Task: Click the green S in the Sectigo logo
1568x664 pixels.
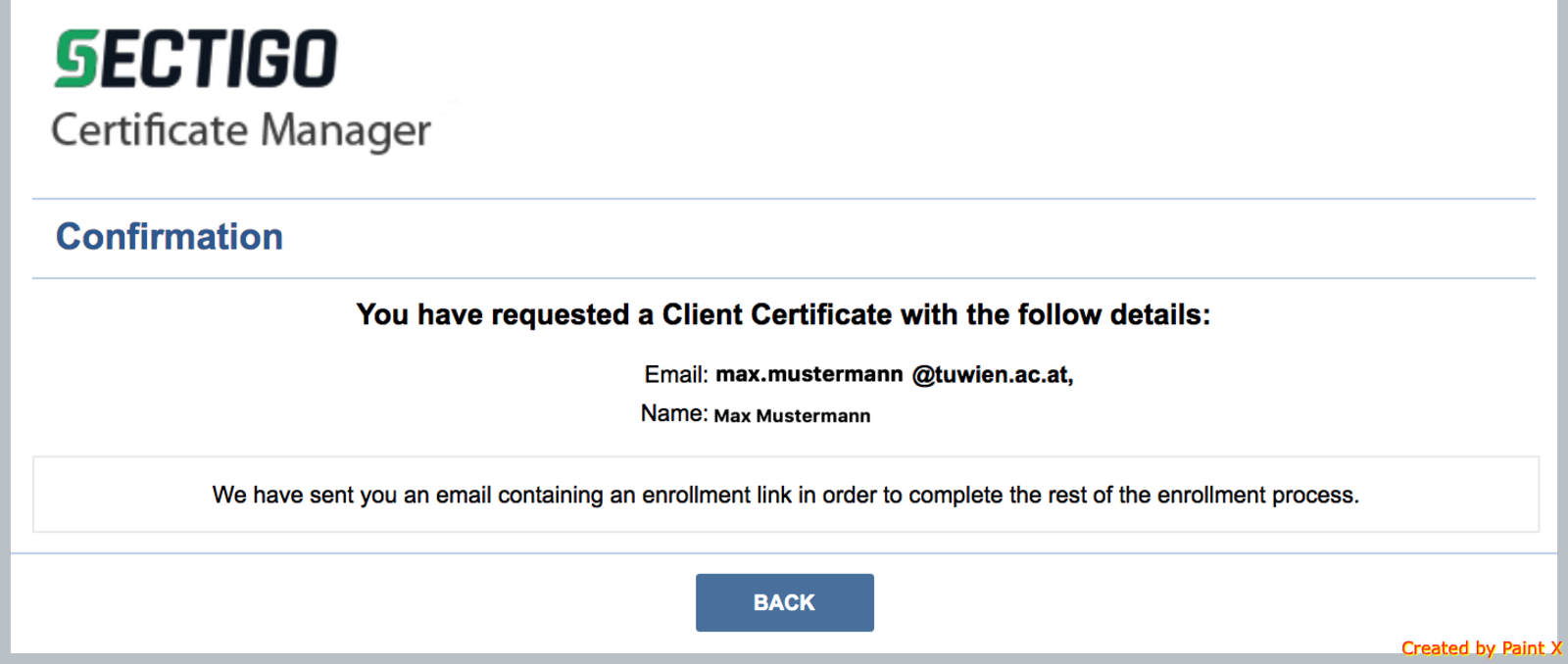Action: point(76,59)
